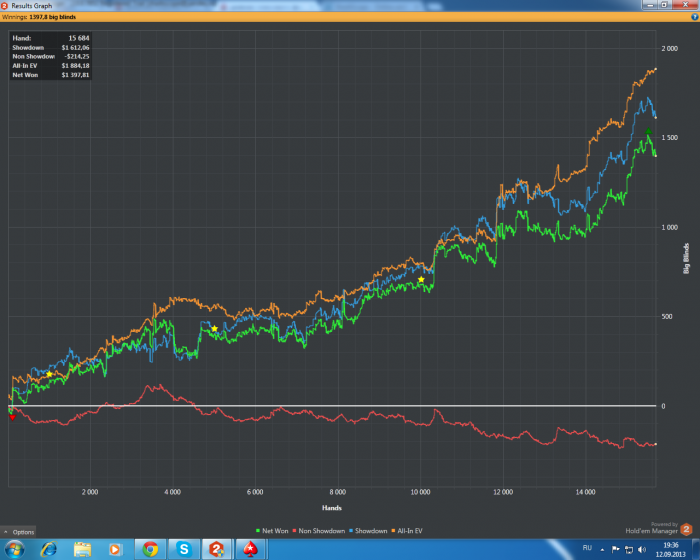The image size is (700, 560).
Task: Toggle the Net Won legend entry
Action: pyautogui.click(x=272, y=531)
